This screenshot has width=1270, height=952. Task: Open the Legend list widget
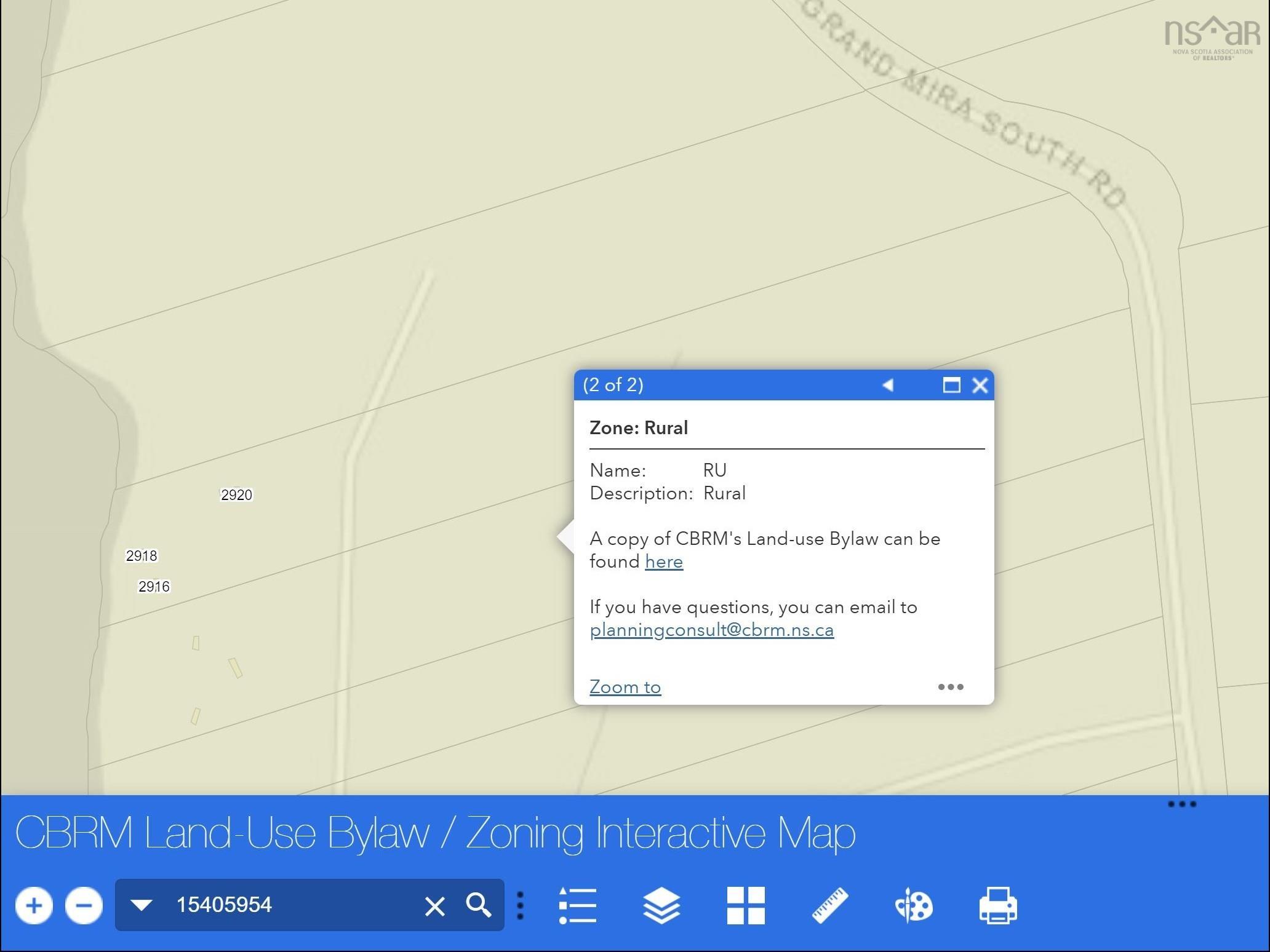click(578, 905)
